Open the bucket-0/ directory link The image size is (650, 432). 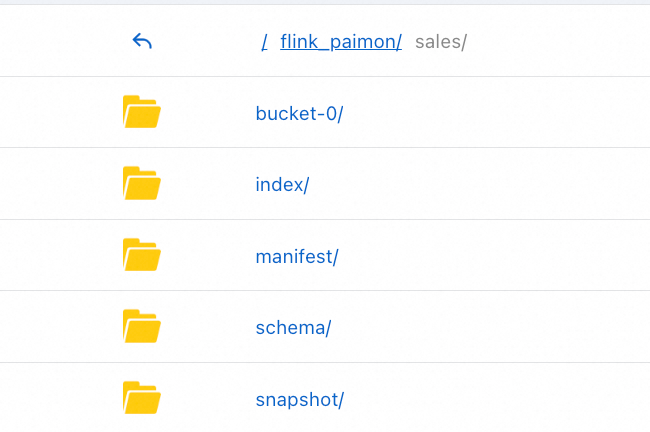pyautogui.click(x=299, y=113)
